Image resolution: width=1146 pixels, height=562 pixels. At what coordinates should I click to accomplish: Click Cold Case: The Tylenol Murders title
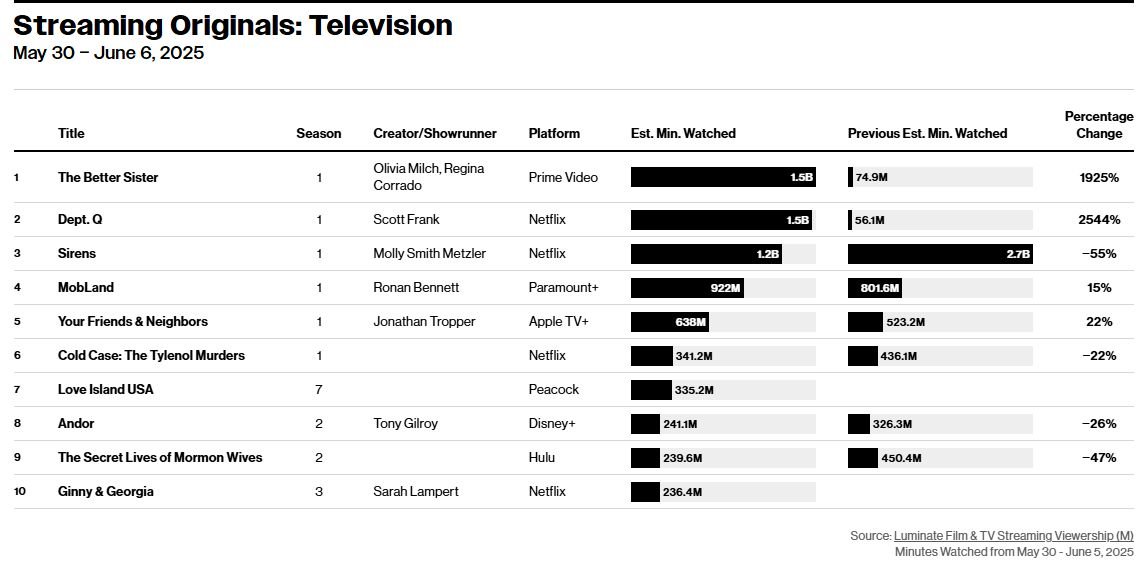[x=151, y=355]
